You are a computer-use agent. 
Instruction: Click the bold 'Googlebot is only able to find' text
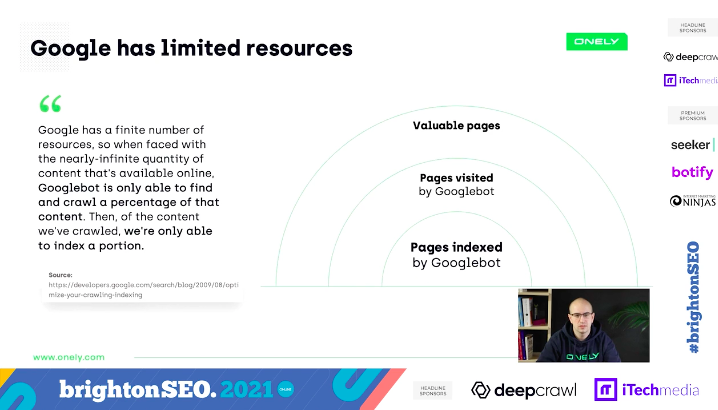[x=125, y=188]
